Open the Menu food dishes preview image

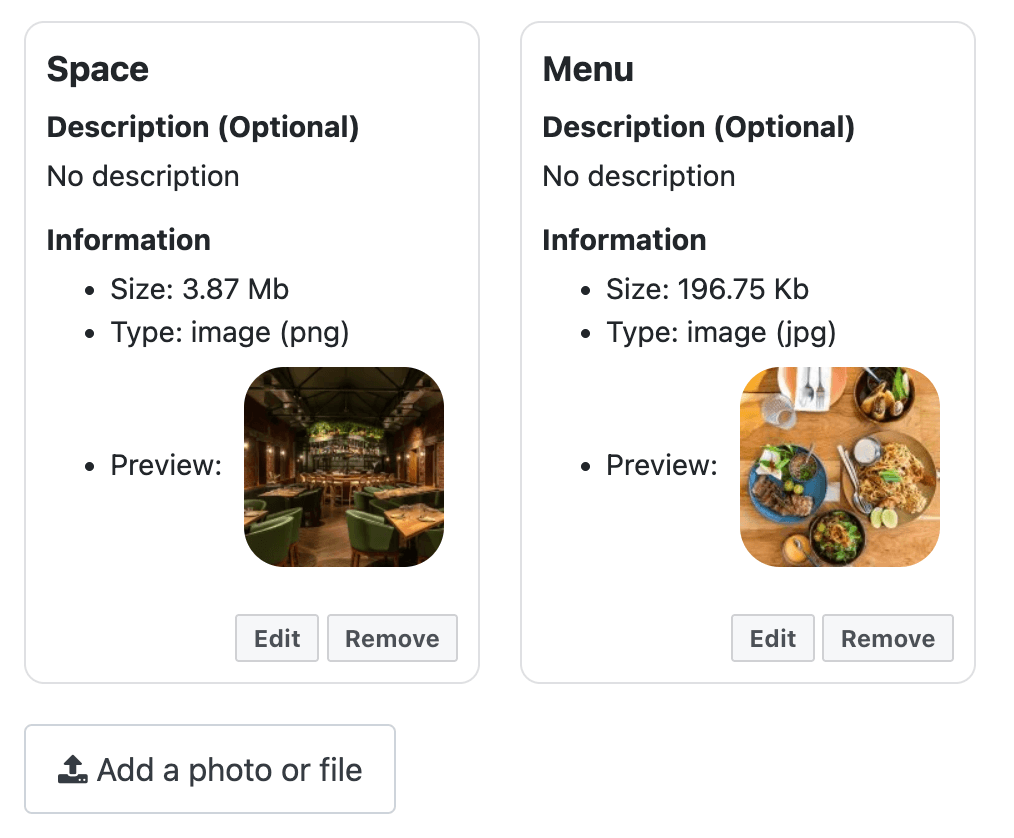[x=840, y=466]
